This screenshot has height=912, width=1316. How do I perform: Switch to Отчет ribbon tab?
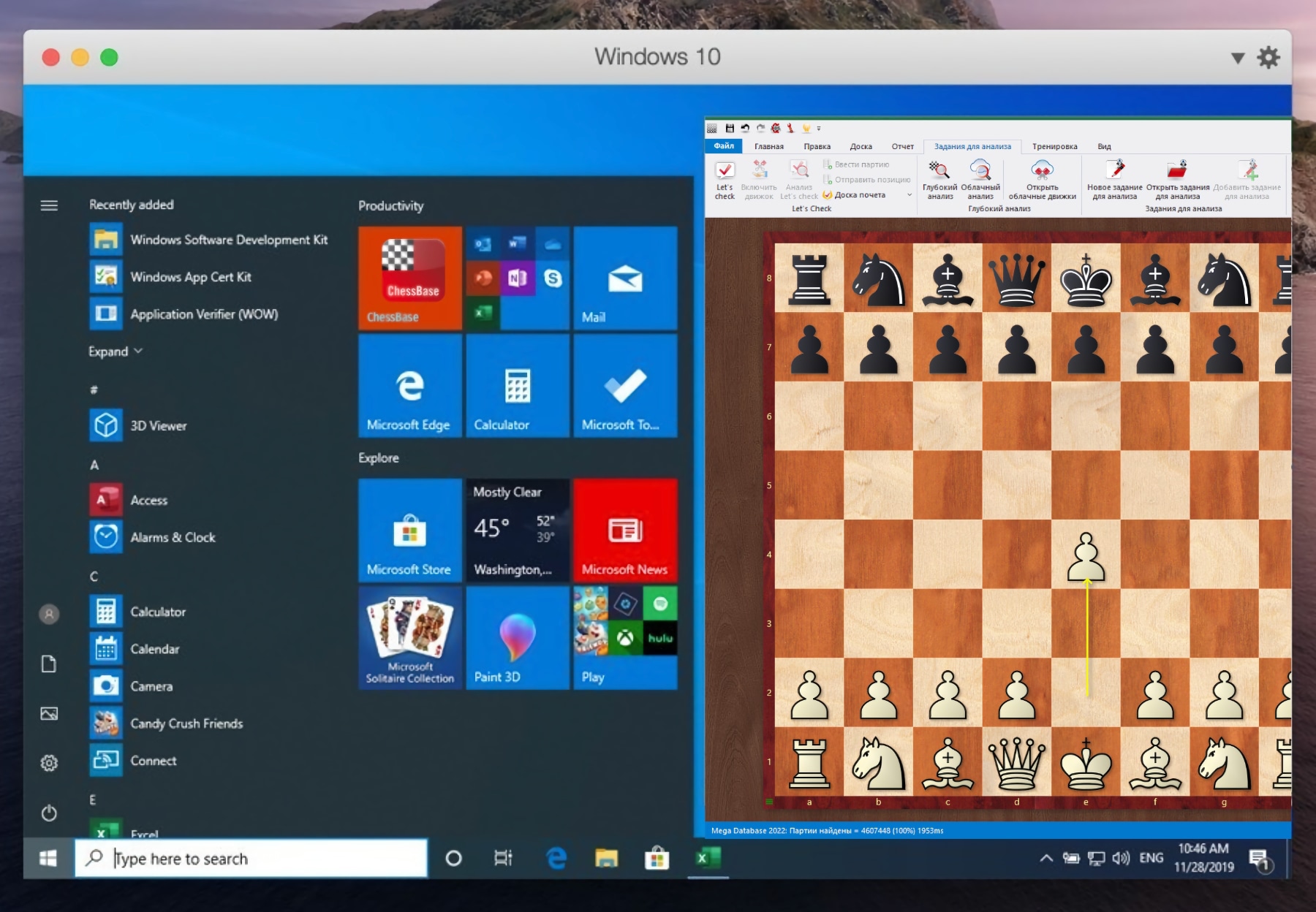point(902,146)
